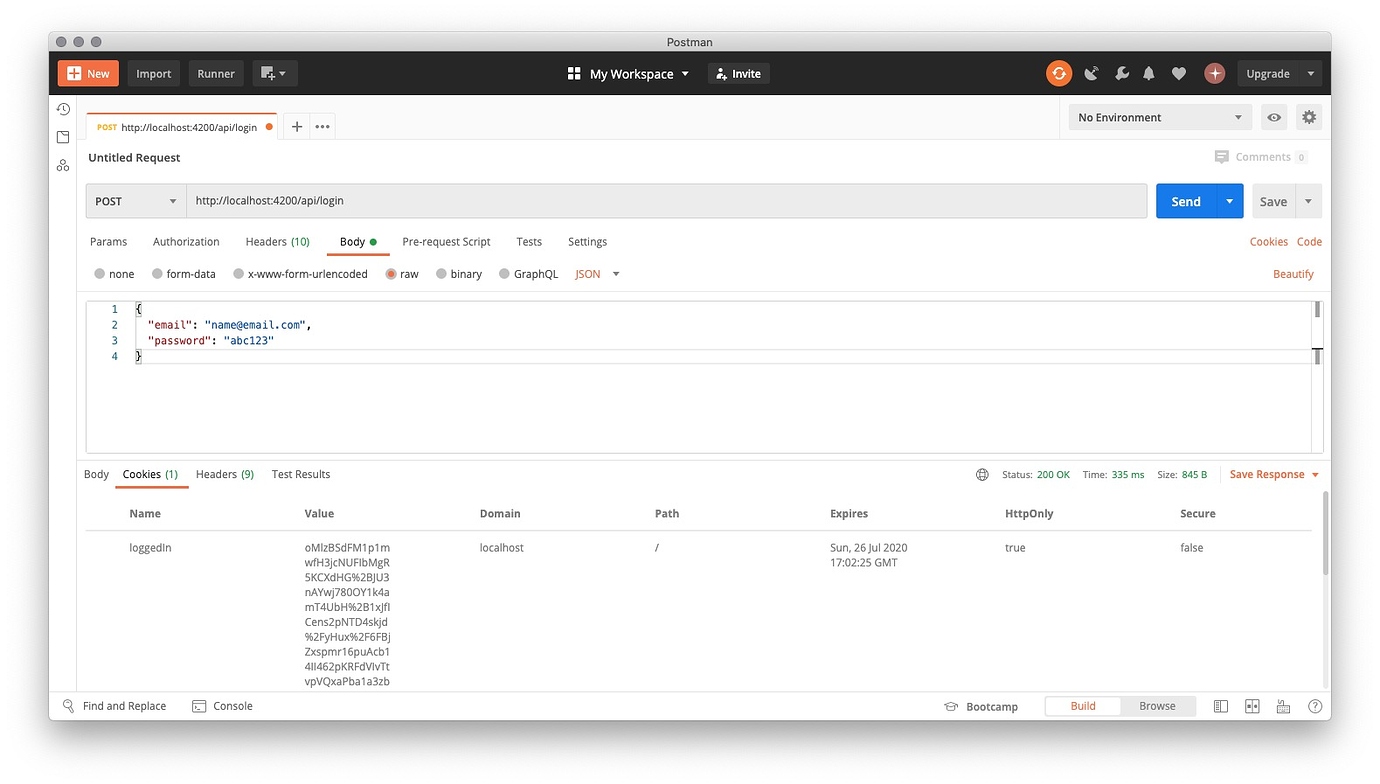Select the x-www-form-urlencoded body type
The image size is (1380, 784).
click(x=300, y=274)
